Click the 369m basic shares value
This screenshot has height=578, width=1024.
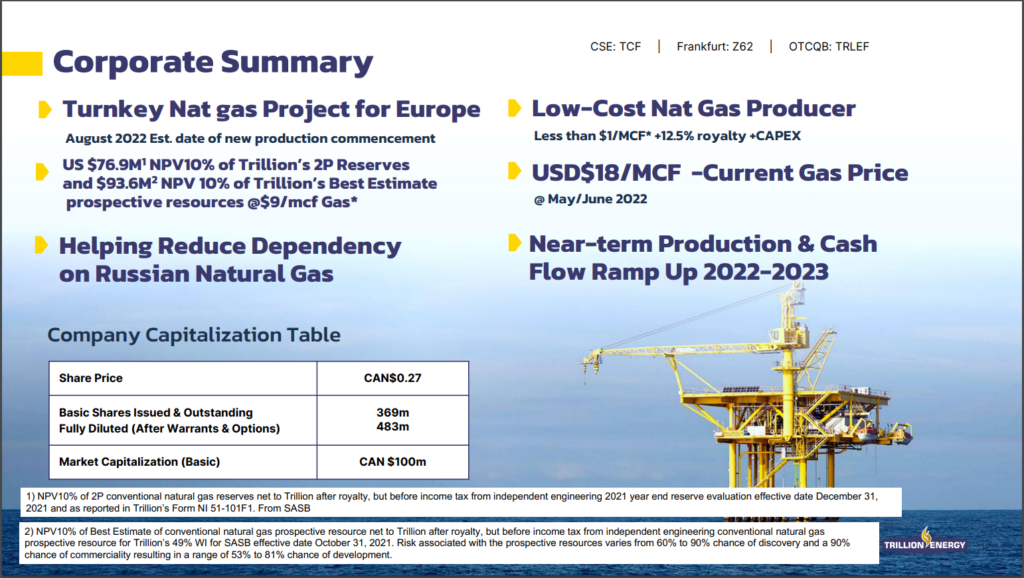[x=392, y=412]
